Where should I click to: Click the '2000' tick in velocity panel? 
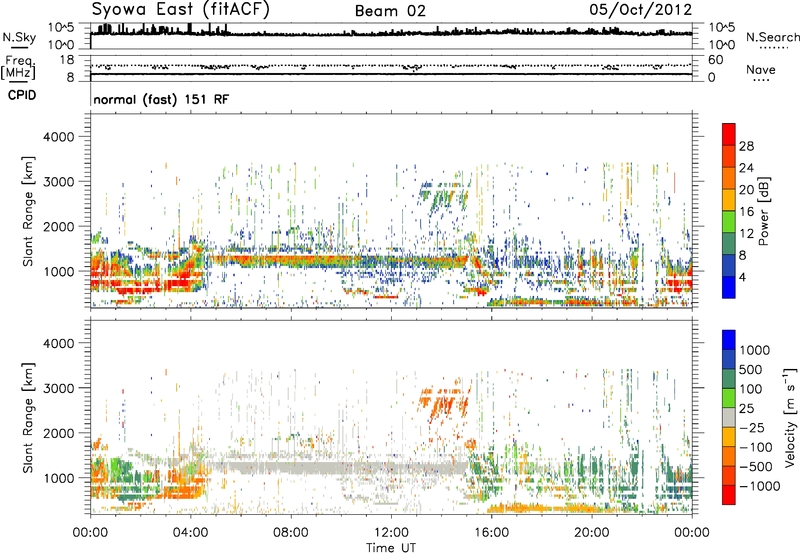point(59,433)
